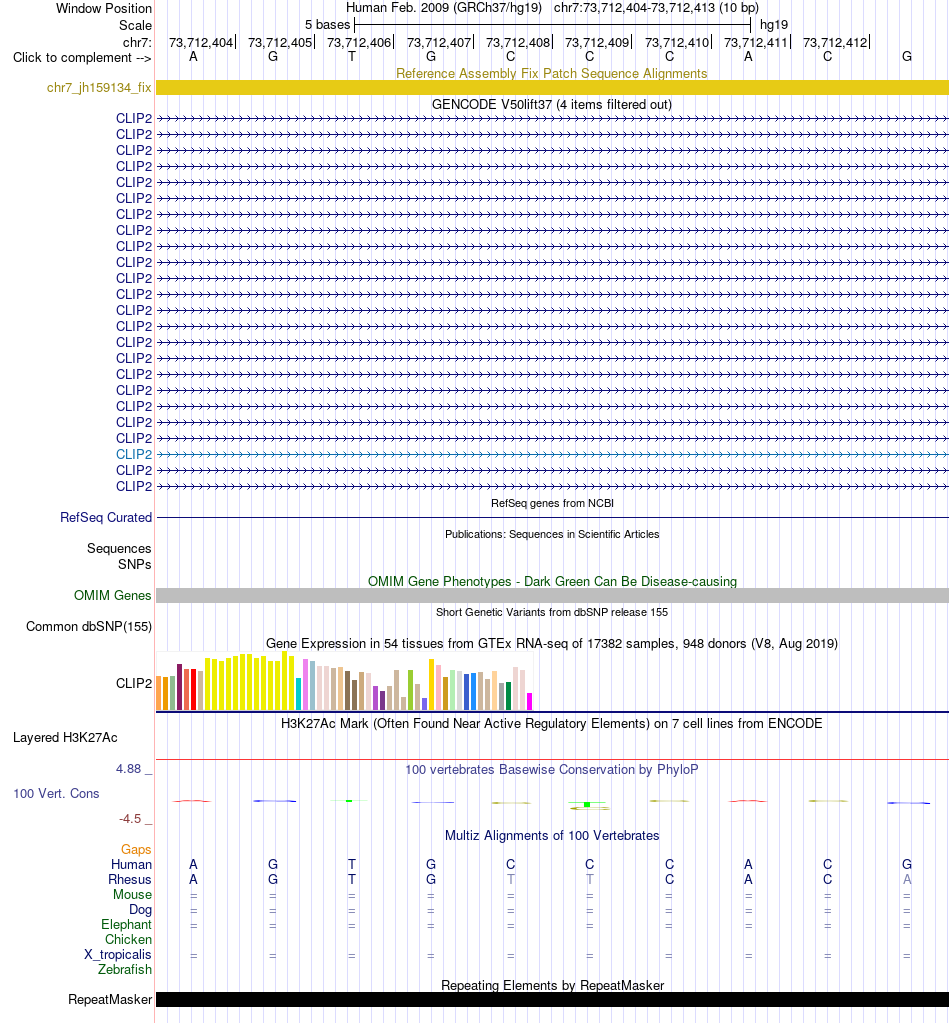950x1023 pixels.
Task: Click the "Window Position" label
Action: pos(104,8)
